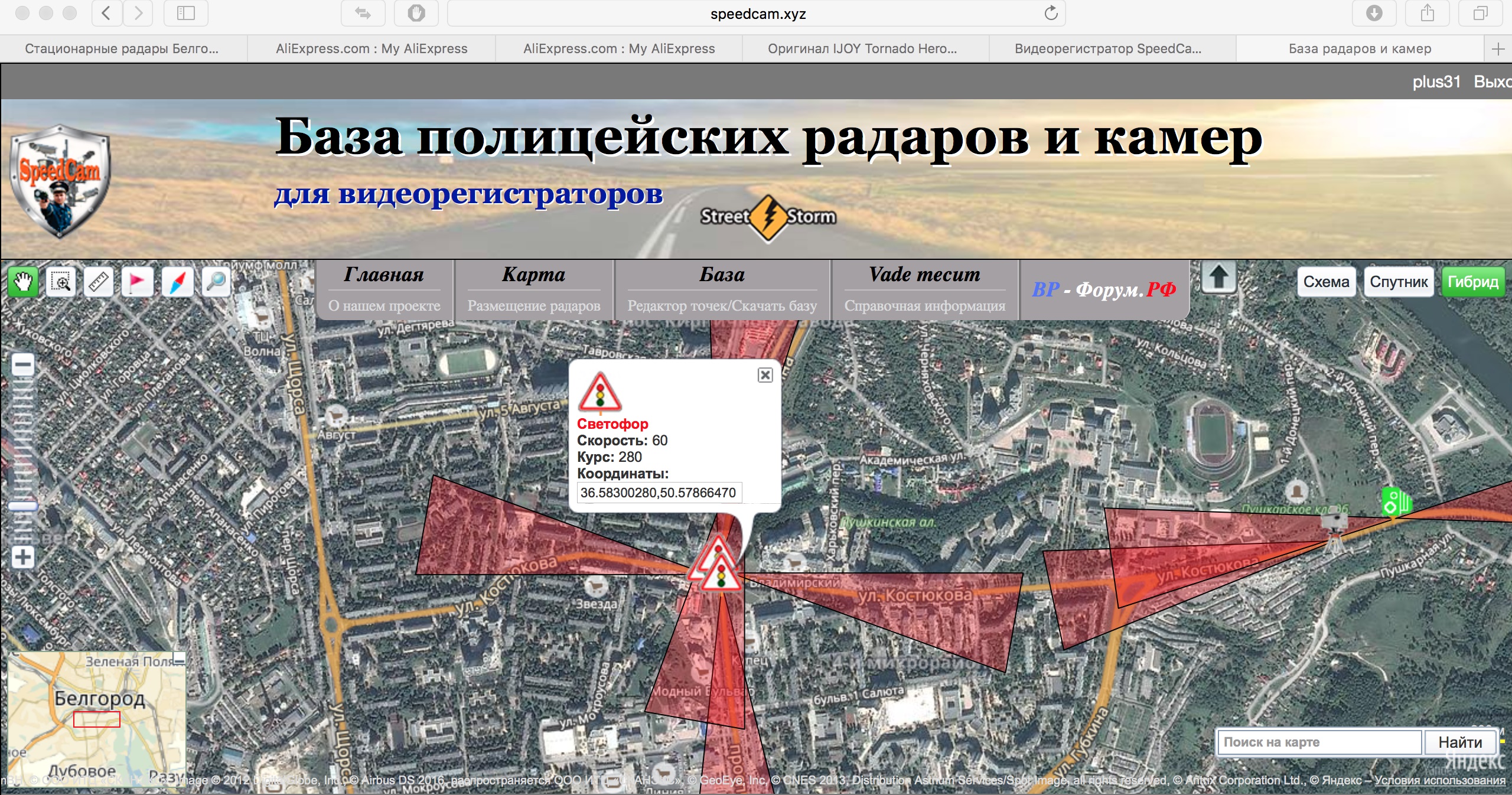Zoom in with the plus button

(23, 557)
